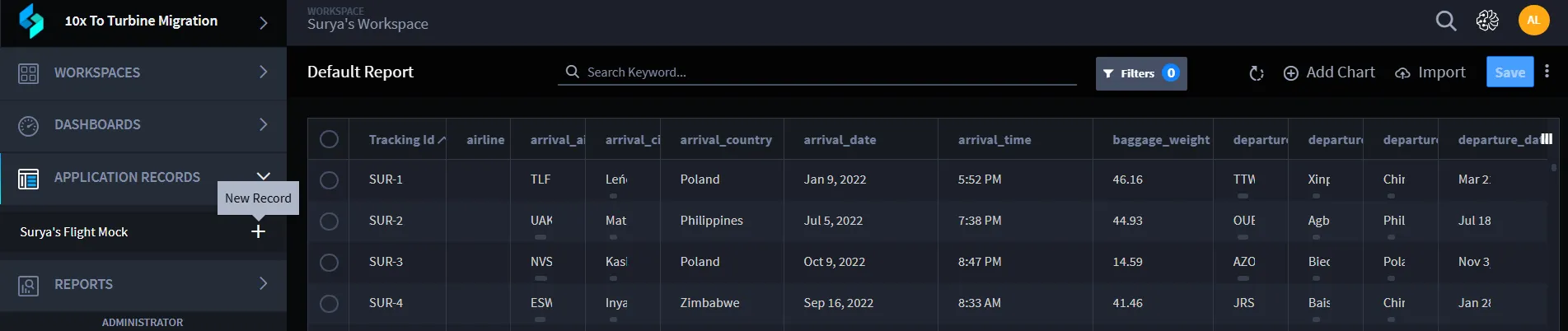1568x331 pixels.
Task: Click the Swimlane logo icon
Action: click(x=30, y=21)
